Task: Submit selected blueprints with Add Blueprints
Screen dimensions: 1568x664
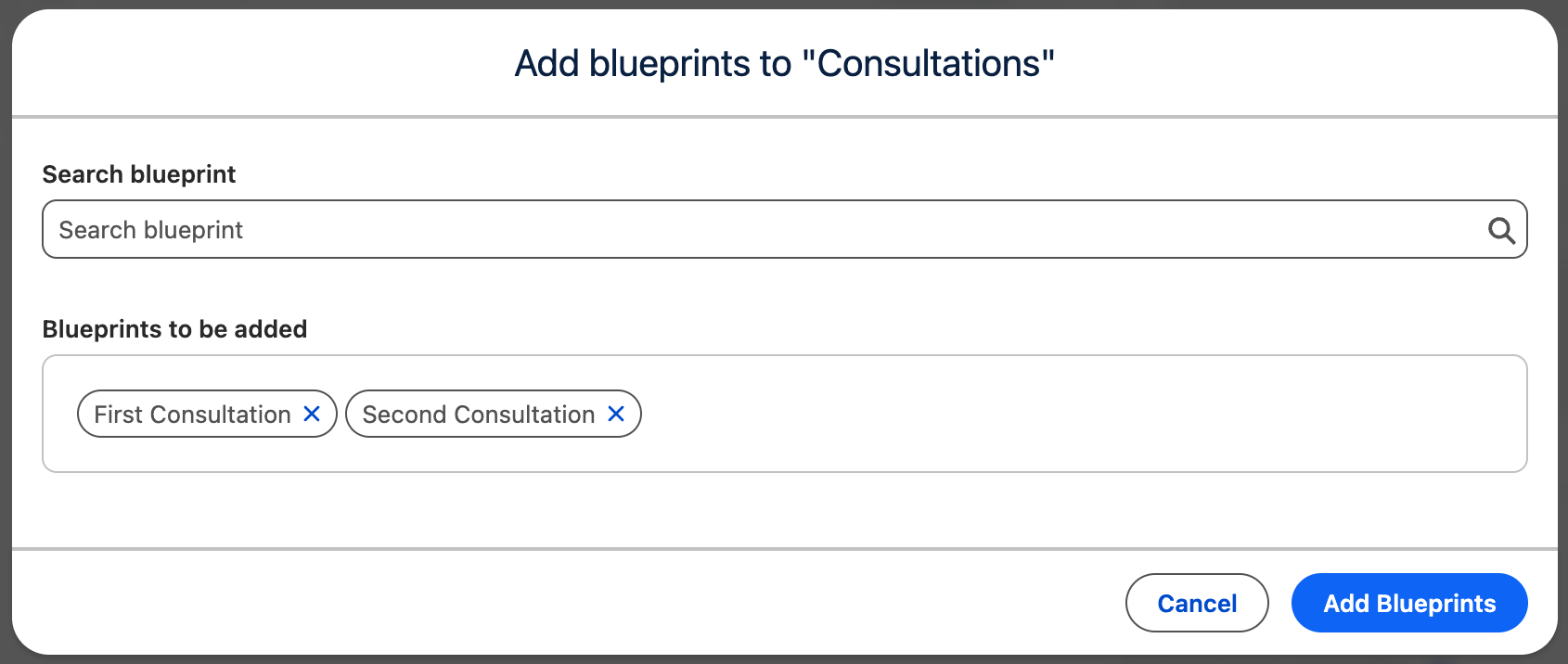Action: (x=1408, y=603)
